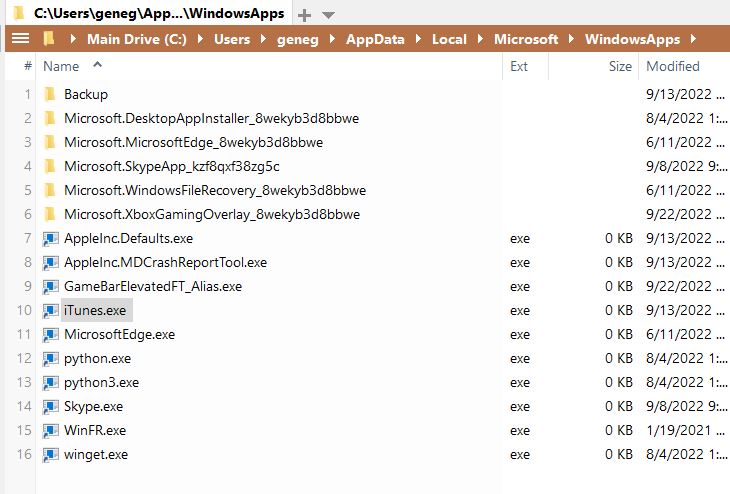Select AppleInc.MDCrashReportTool.exe file name
This screenshot has width=730, height=494.
coord(166,263)
